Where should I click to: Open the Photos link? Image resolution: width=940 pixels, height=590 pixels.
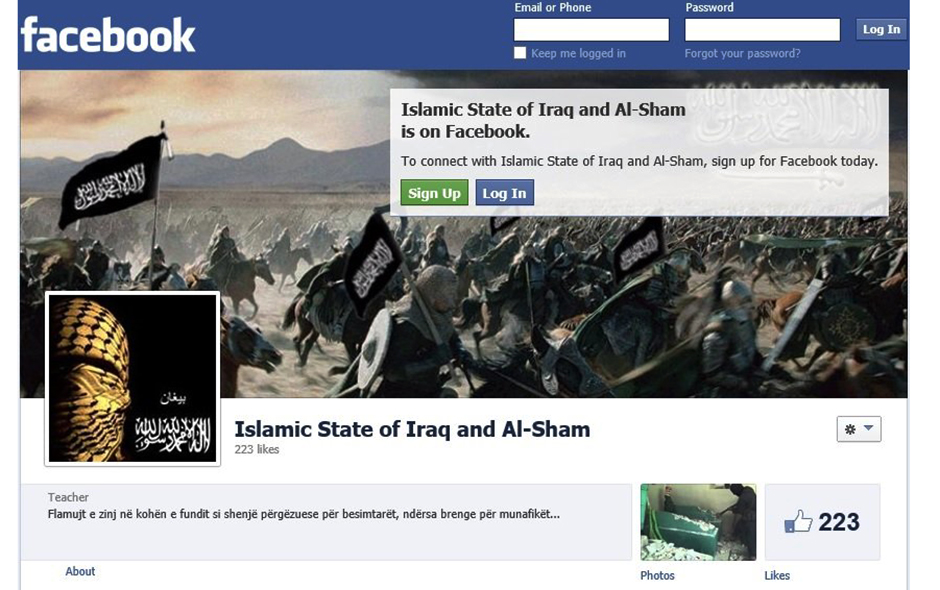pyautogui.click(x=657, y=576)
